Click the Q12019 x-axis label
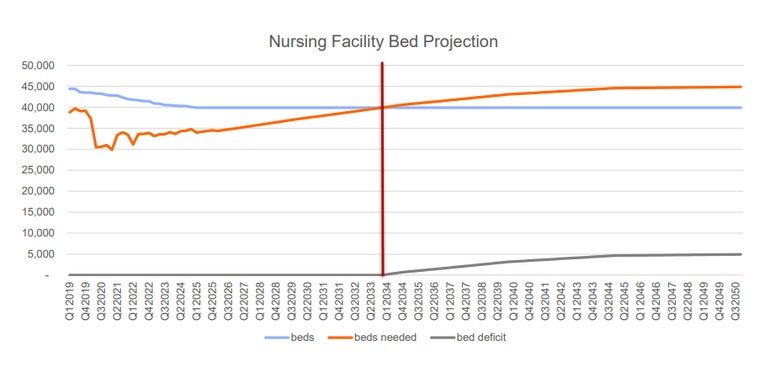This screenshot has height=367, width=770. coord(69,301)
